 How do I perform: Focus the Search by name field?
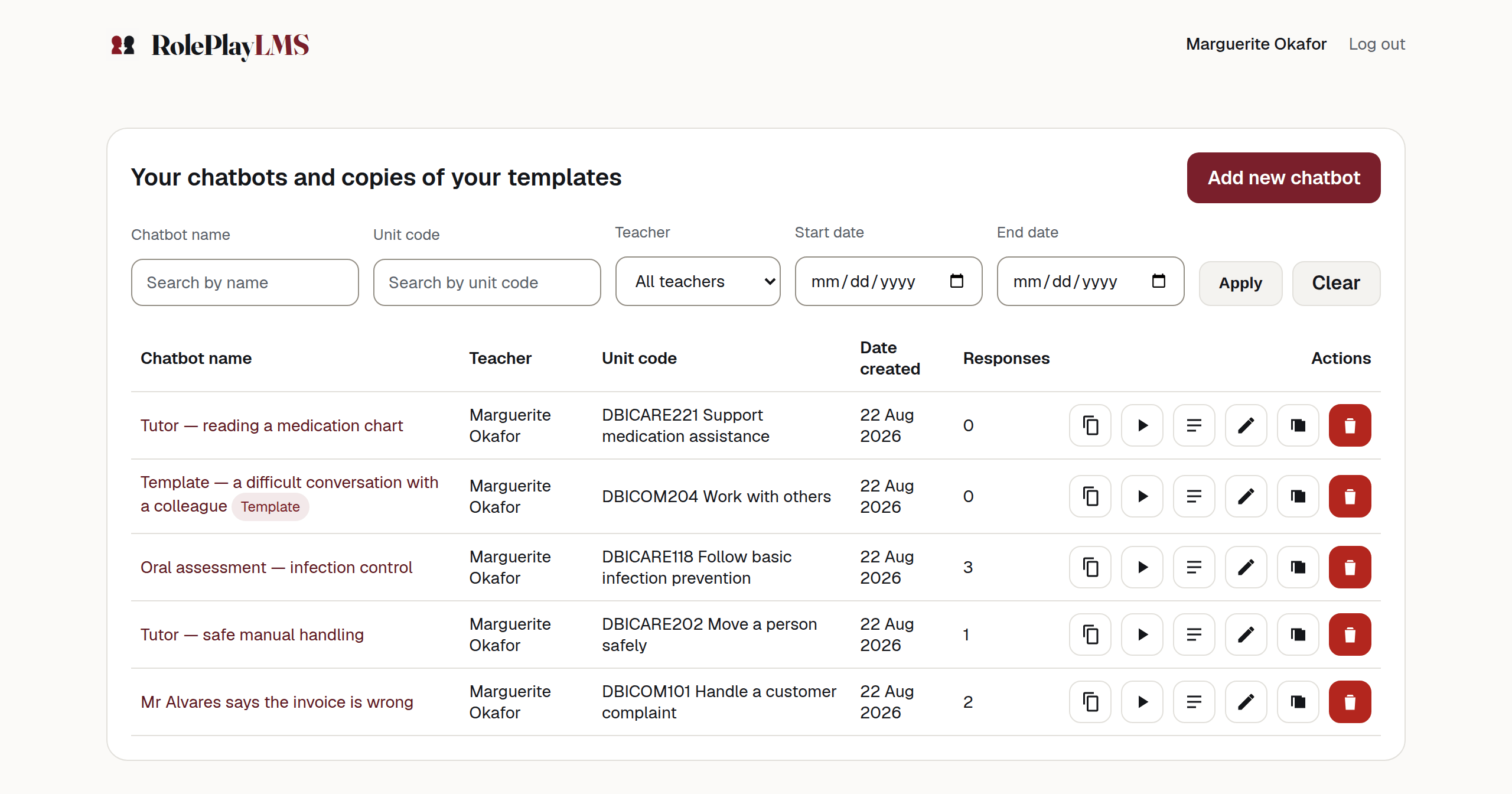(x=245, y=282)
